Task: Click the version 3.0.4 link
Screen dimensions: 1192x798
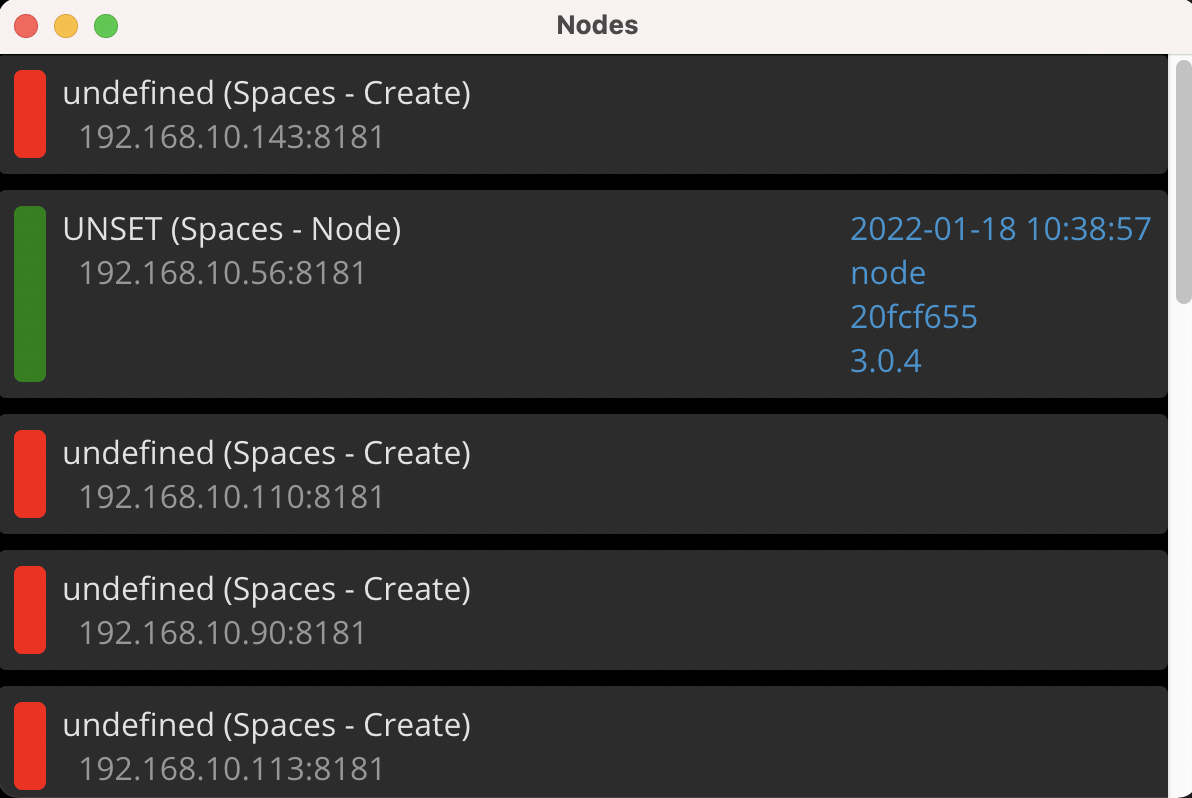Action: [885, 360]
